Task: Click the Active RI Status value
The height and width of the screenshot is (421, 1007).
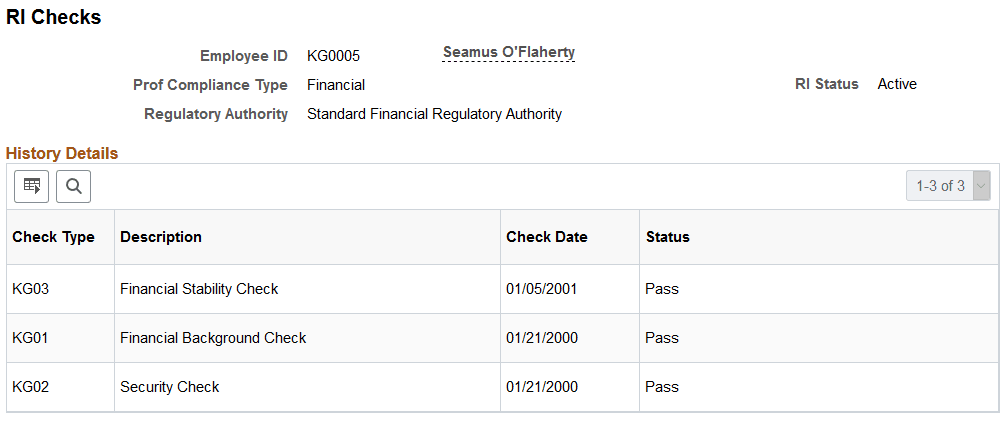Action: click(897, 84)
